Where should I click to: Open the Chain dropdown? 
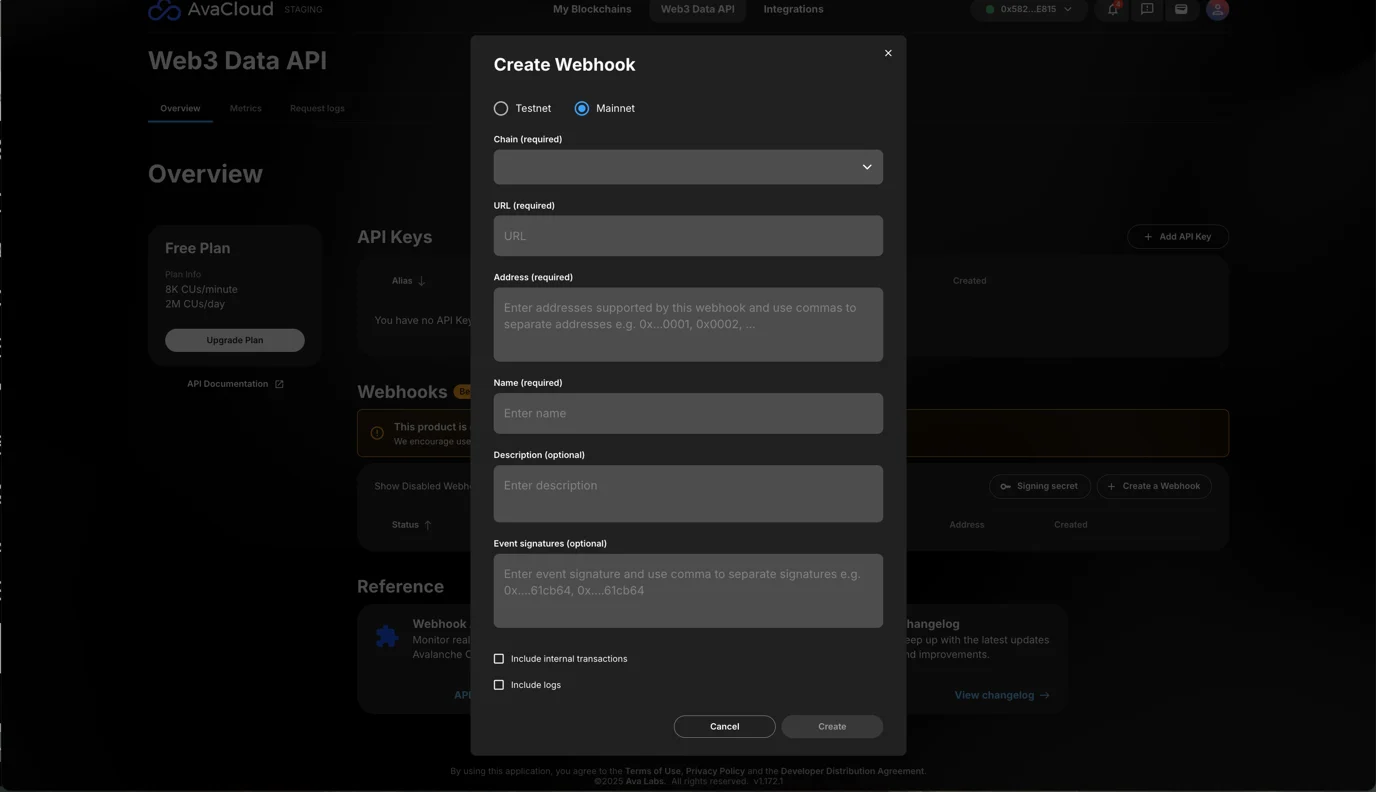pyautogui.click(x=688, y=167)
